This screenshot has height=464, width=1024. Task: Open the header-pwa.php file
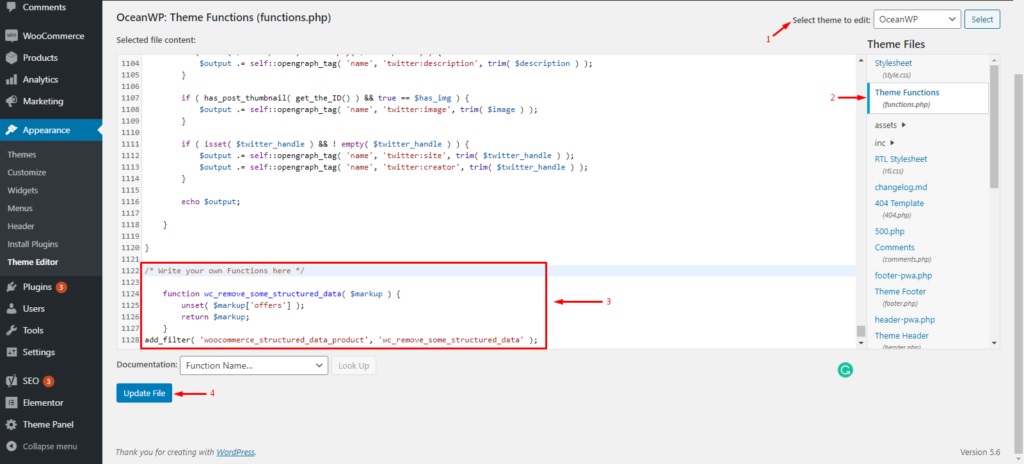[x=904, y=320]
